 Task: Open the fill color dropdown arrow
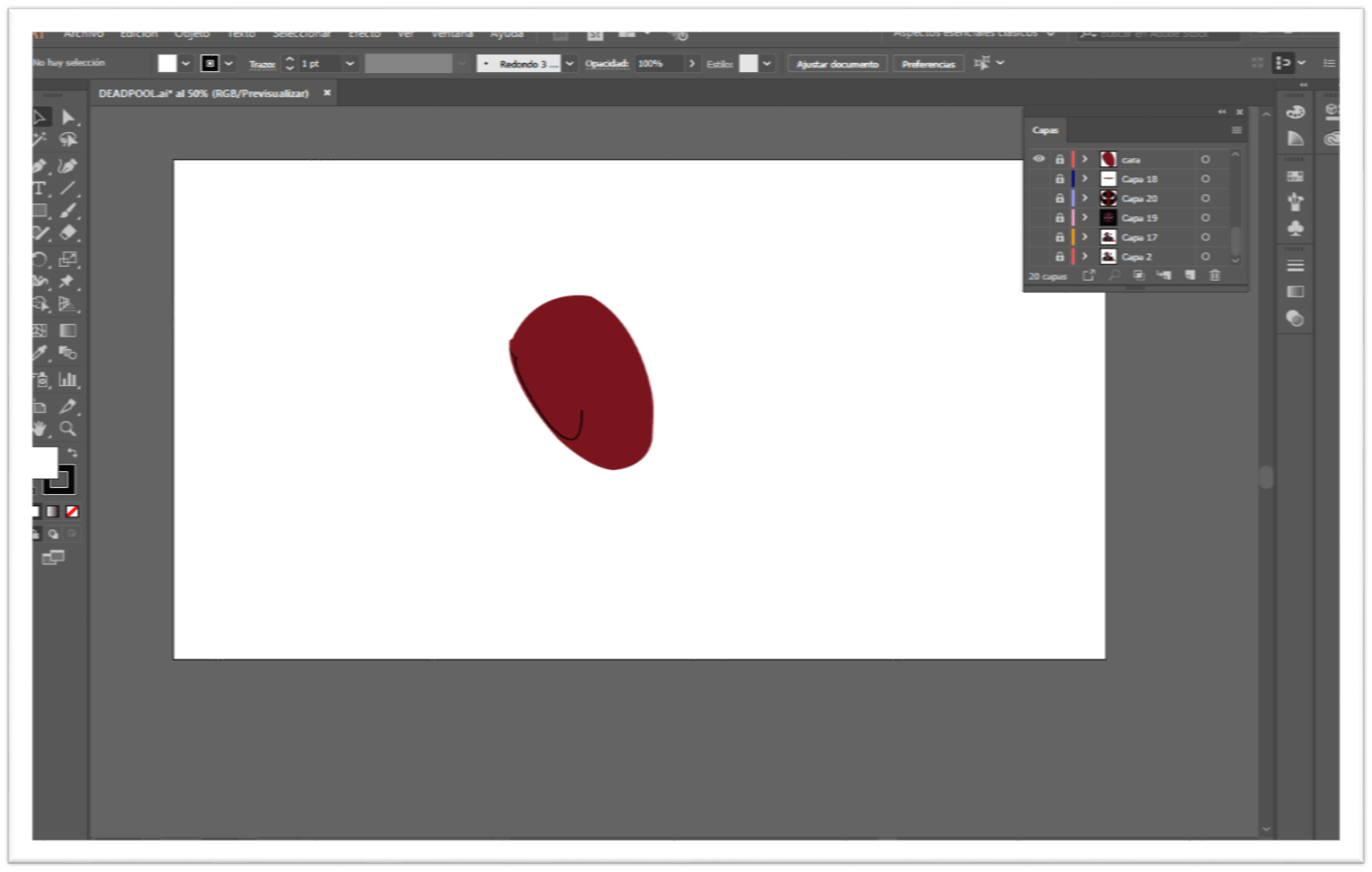[x=186, y=64]
